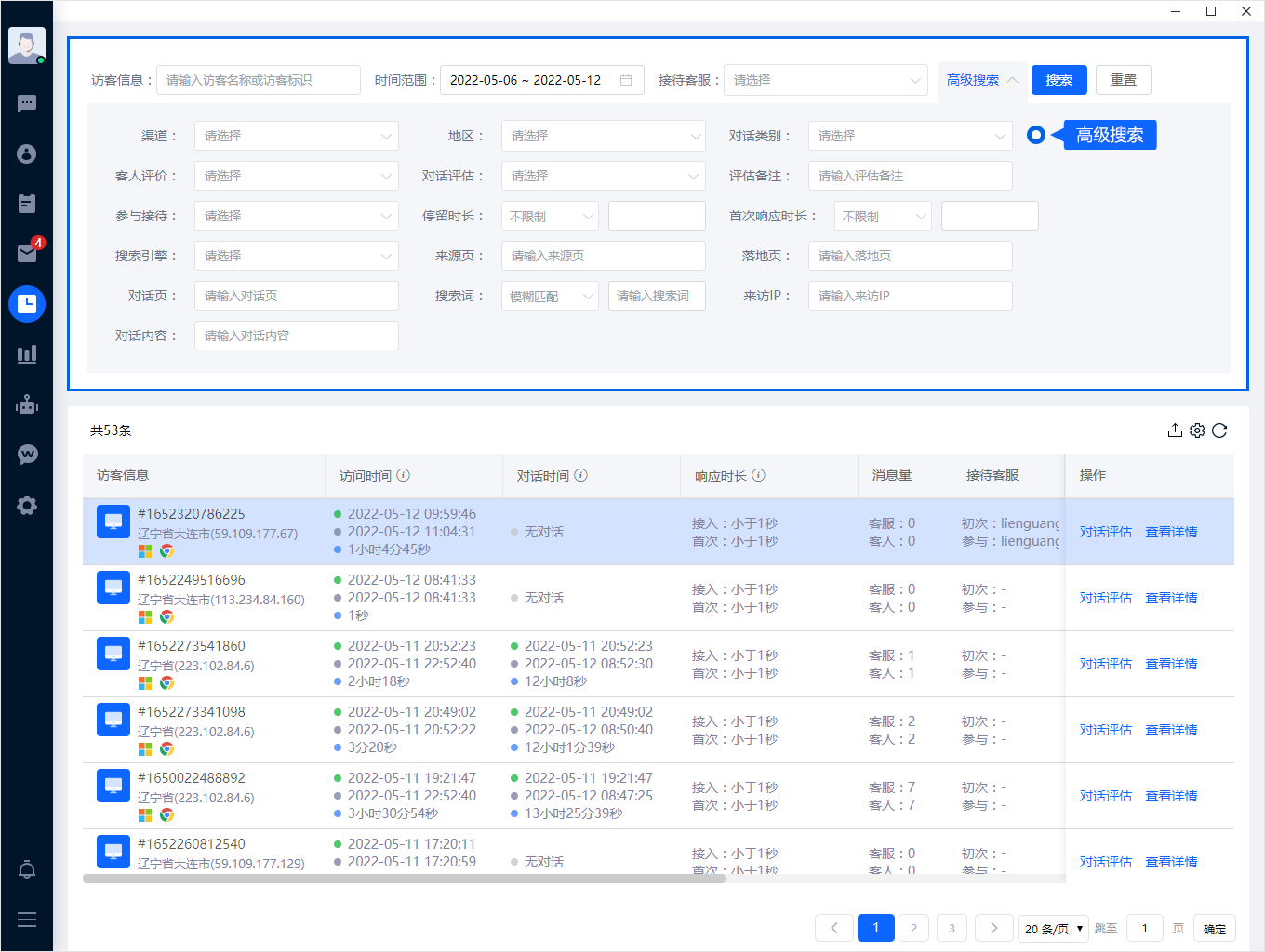Click the export icon above the table
Screen dimensions: 1265x952
coord(1175,430)
